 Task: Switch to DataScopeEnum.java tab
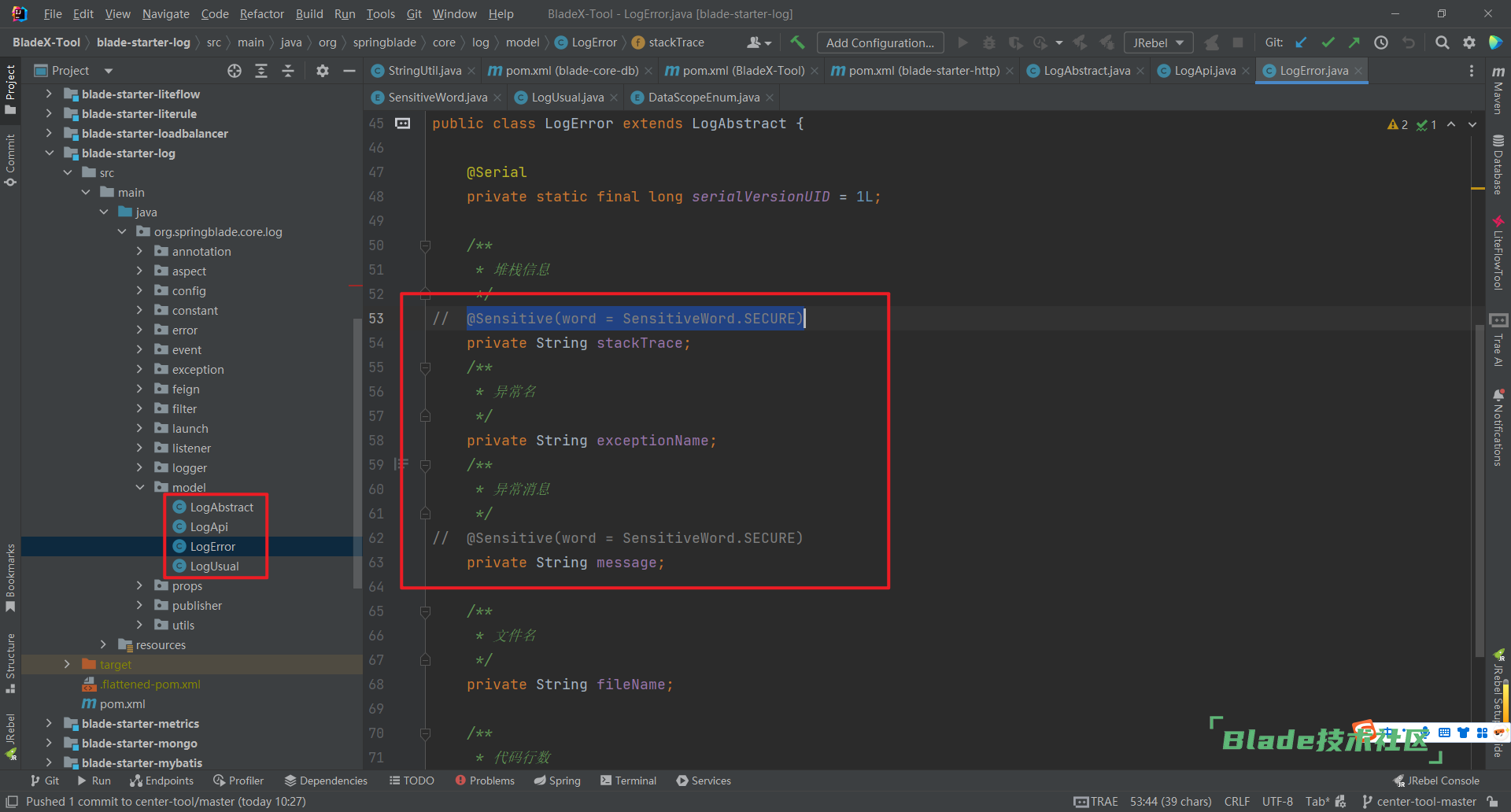point(703,98)
